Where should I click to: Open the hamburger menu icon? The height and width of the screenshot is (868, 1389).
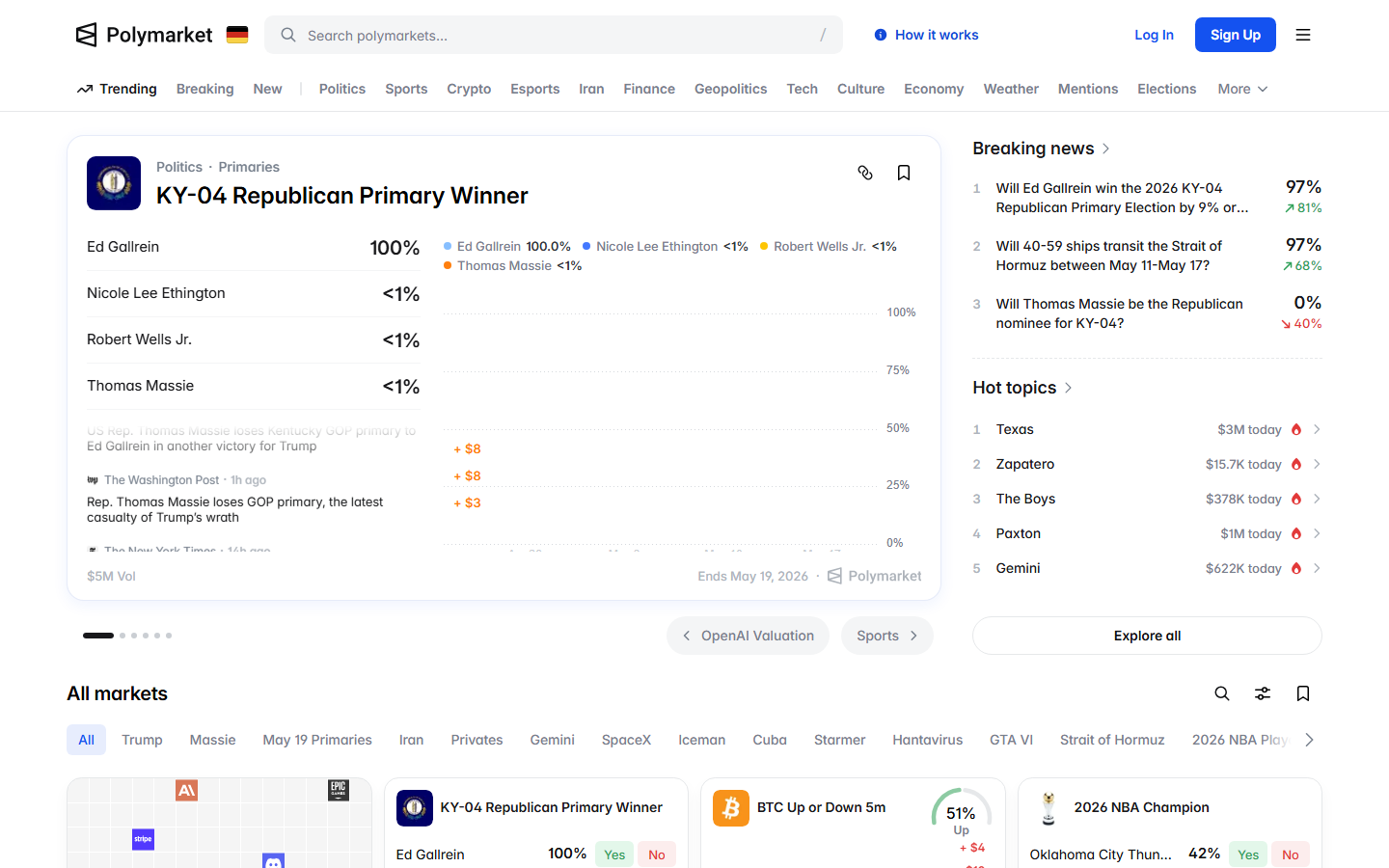click(x=1303, y=35)
